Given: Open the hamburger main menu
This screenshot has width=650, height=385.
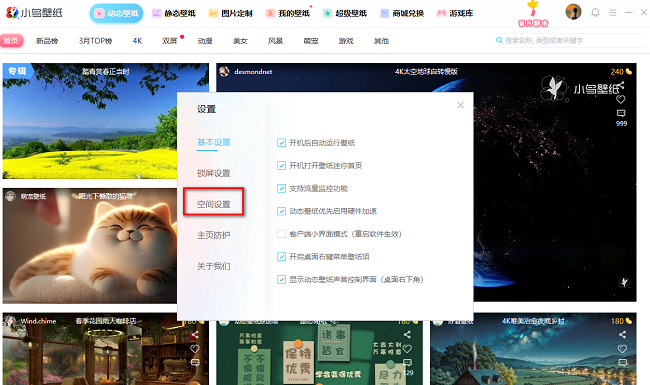Looking at the screenshot, I should pyautogui.click(x=613, y=13).
